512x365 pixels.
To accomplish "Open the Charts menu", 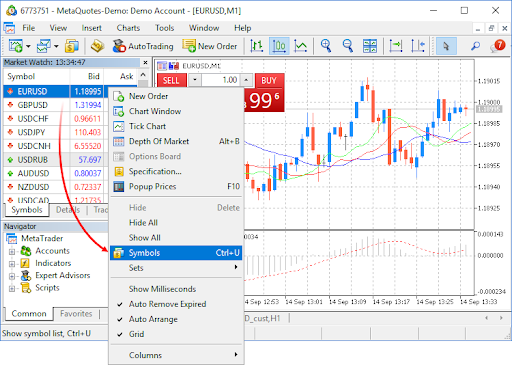I will [128, 28].
